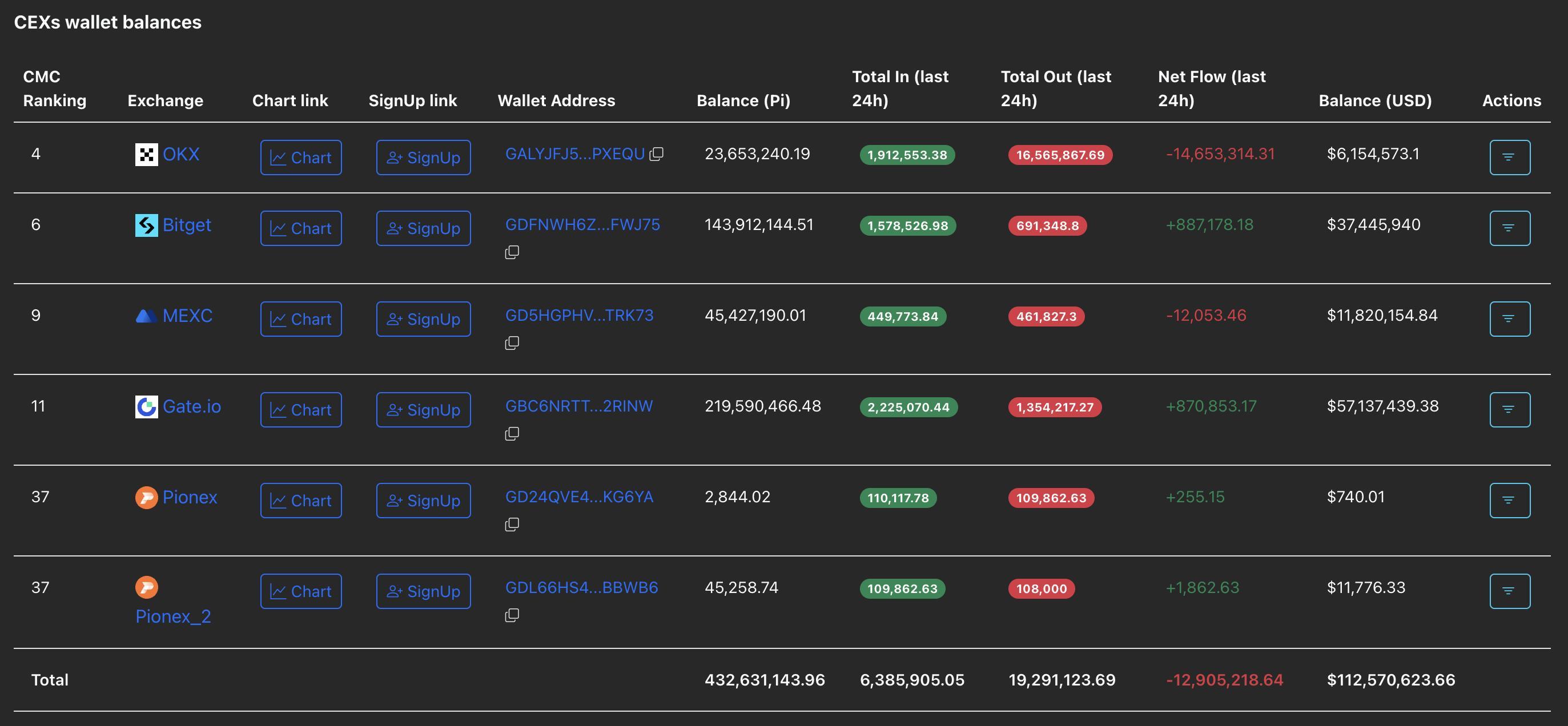Open the Chart button for Pionex

301,500
